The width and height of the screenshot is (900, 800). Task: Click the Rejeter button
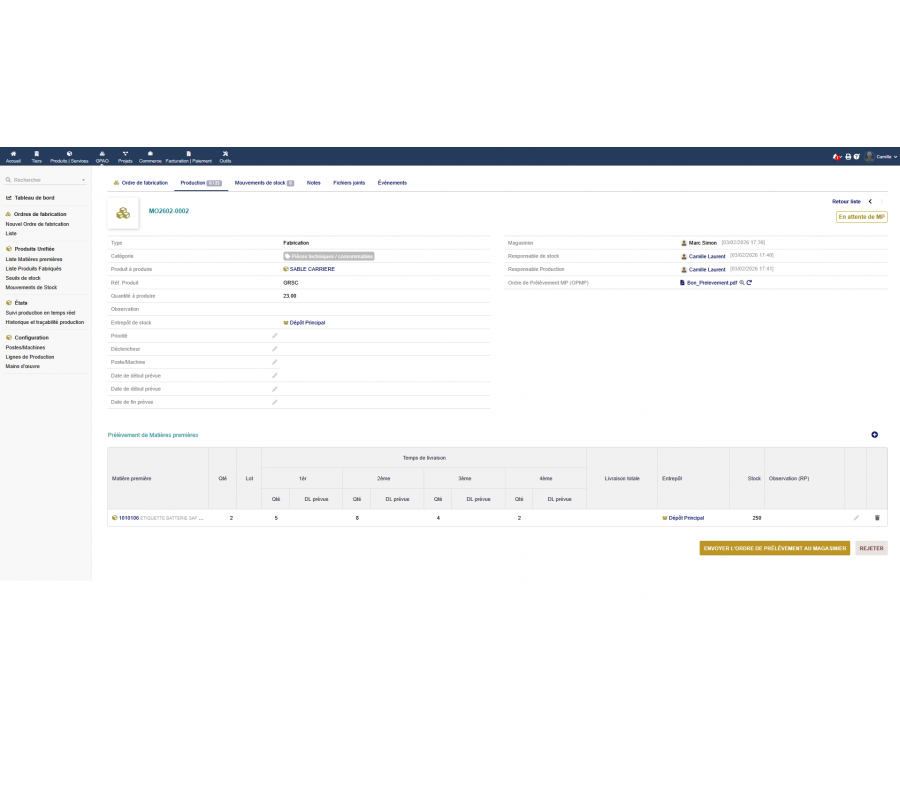870,548
